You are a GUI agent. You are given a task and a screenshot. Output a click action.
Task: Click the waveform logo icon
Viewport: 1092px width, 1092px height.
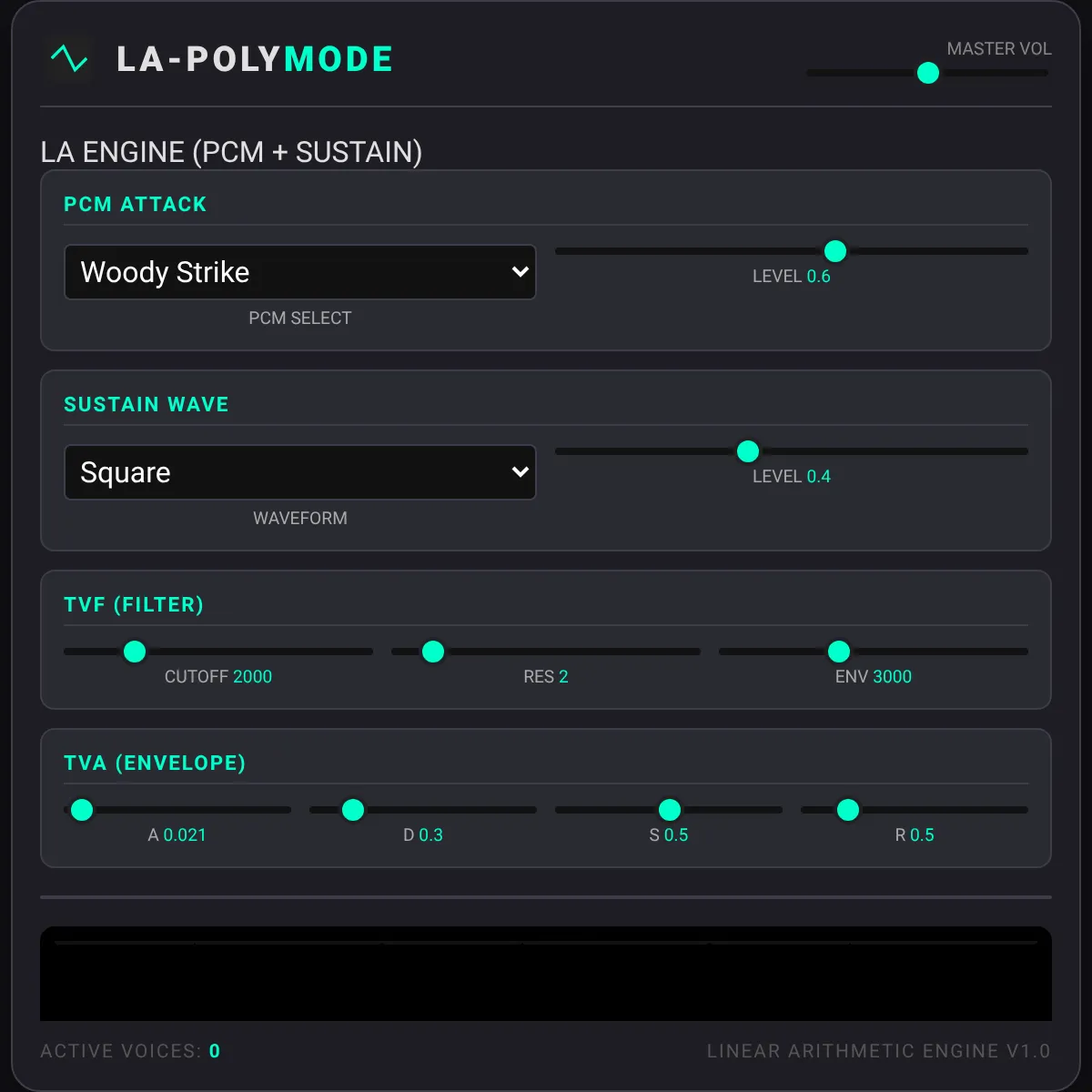69,59
